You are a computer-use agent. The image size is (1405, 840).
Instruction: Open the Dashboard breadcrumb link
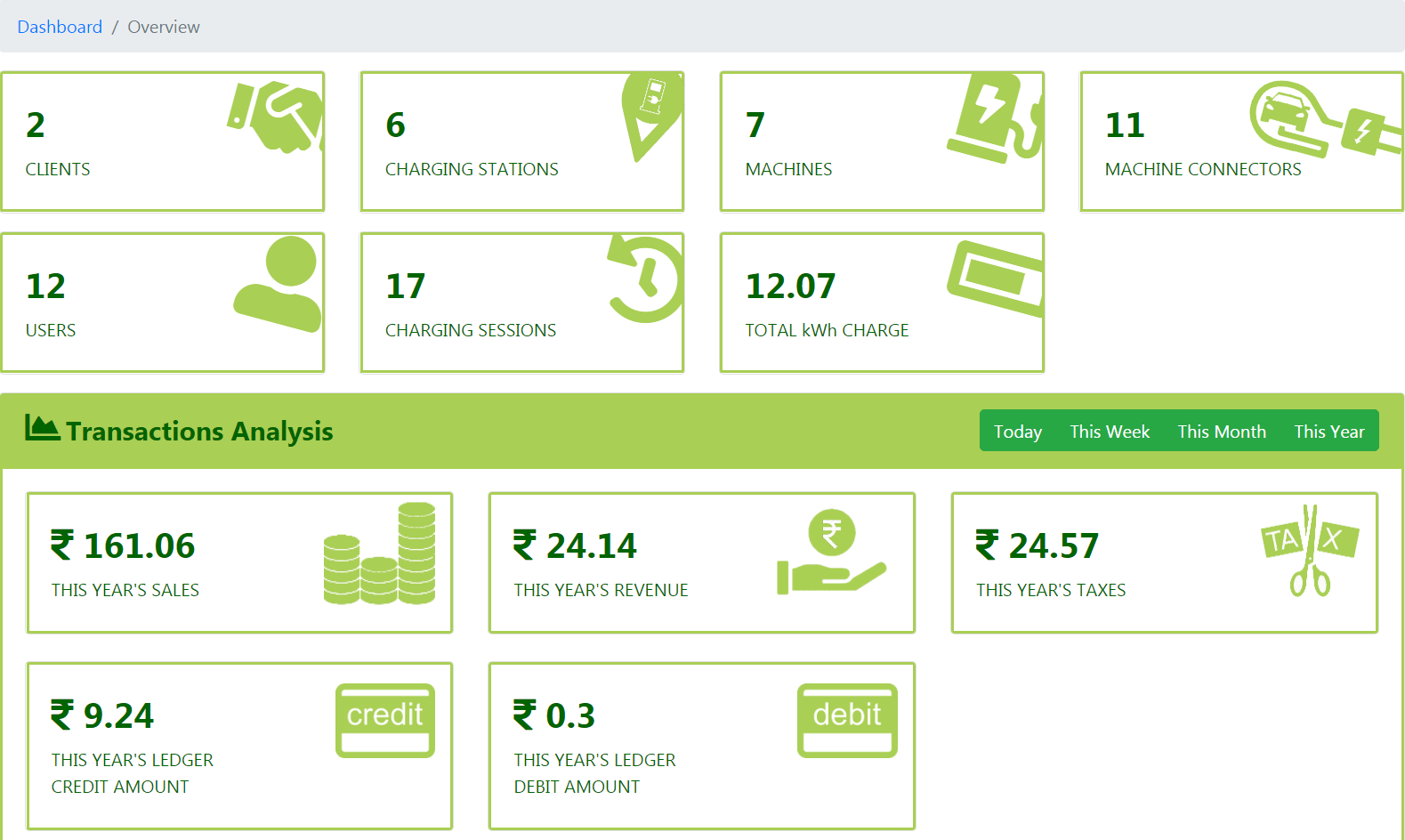click(x=60, y=27)
